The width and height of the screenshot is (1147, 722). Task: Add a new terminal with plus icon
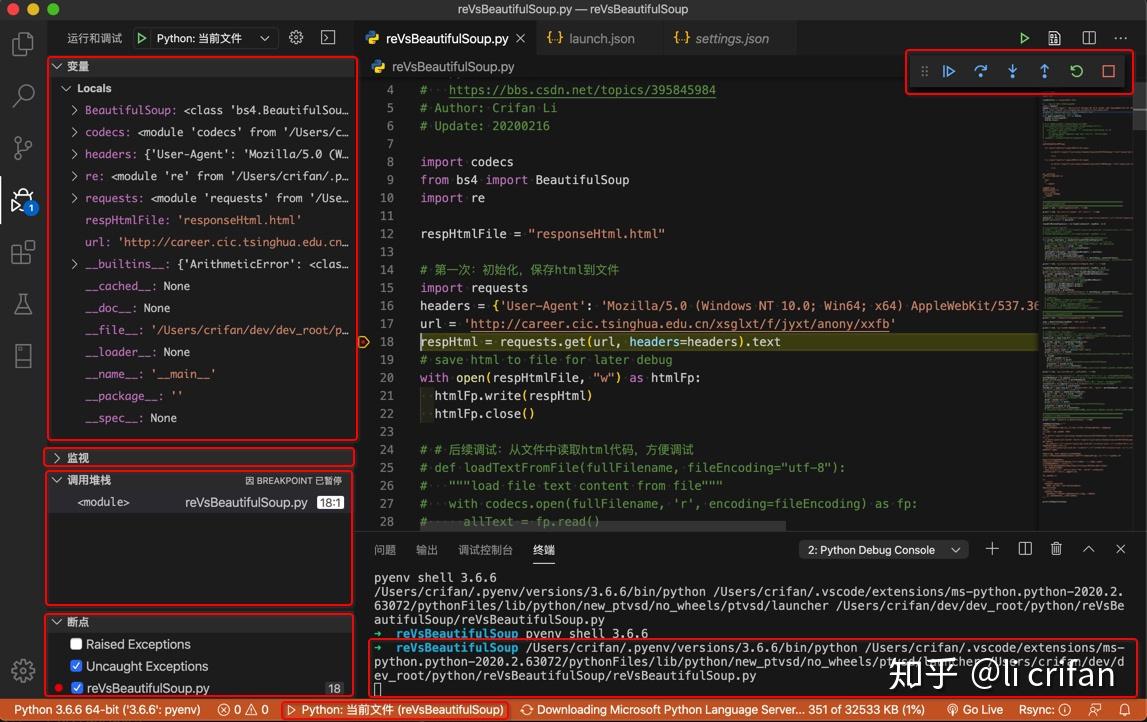992,549
